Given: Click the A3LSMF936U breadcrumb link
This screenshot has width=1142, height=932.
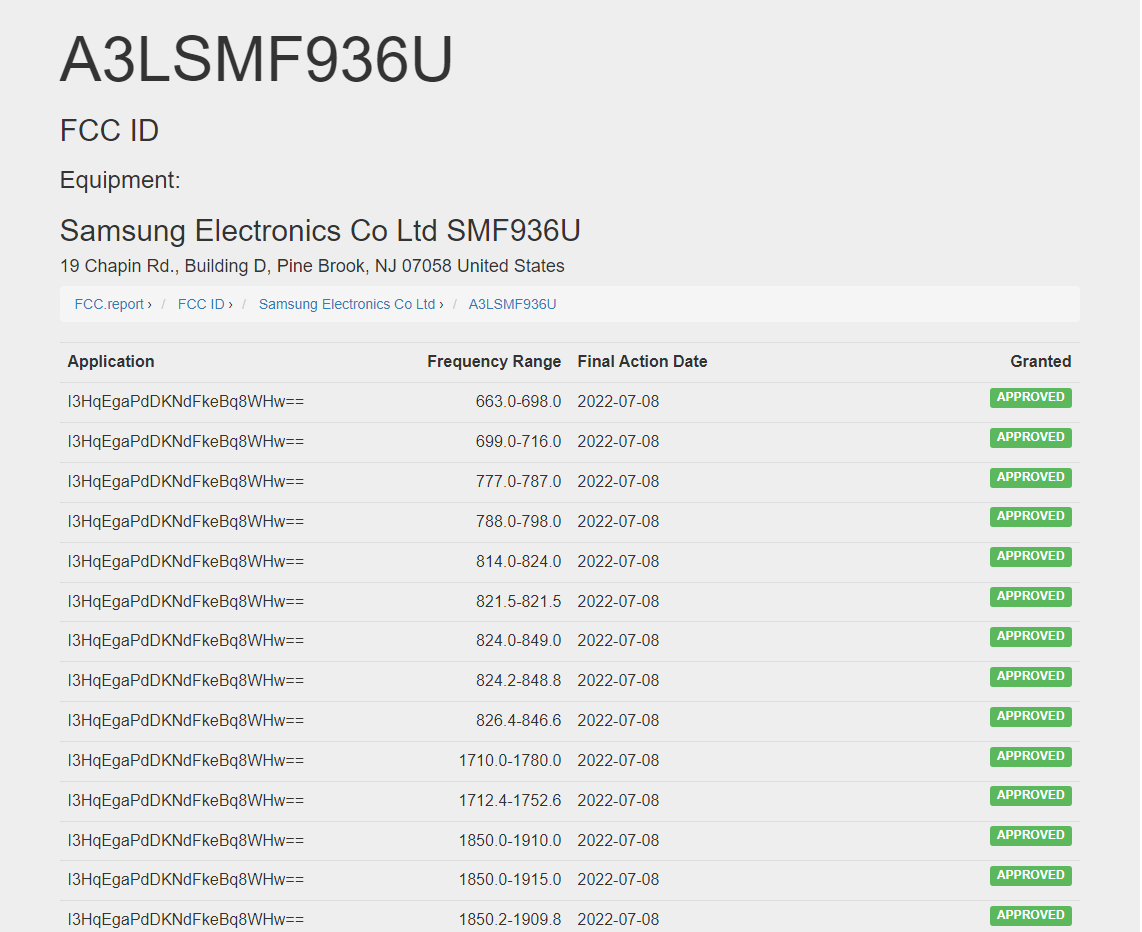Looking at the screenshot, I should pyautogui.click(x=512, y=304).
